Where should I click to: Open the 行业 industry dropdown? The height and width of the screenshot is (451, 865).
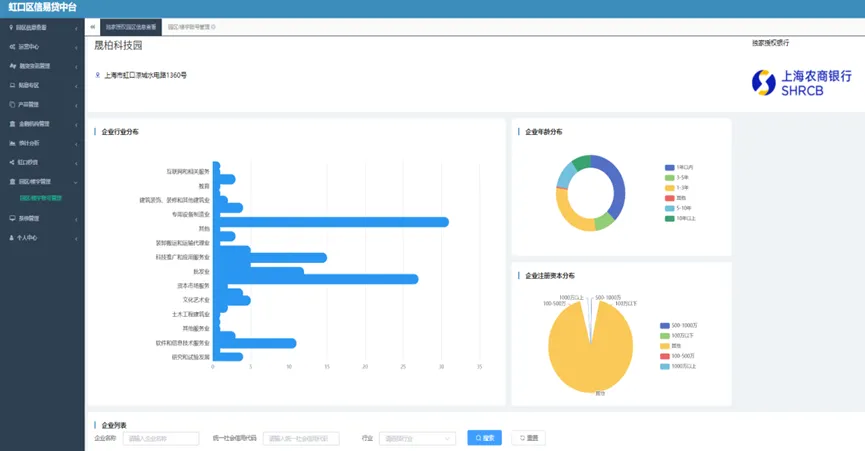tap(418, 438)
